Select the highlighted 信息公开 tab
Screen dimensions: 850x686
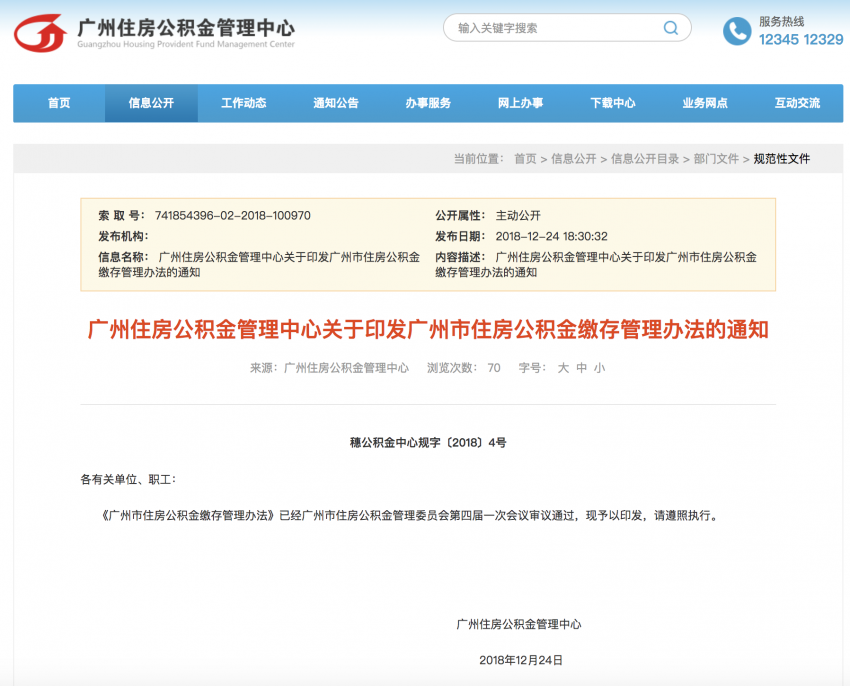[150, 103]
